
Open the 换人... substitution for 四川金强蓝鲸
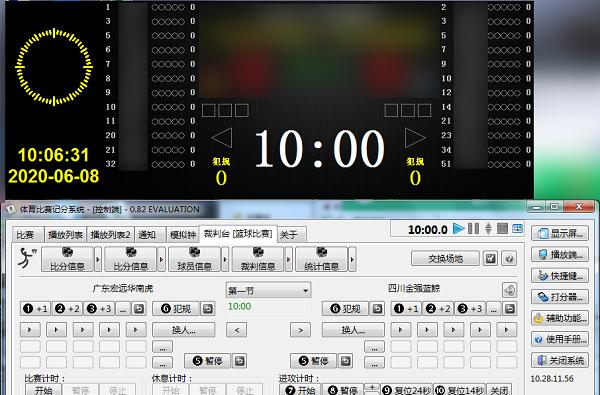pyautogui.click(x=353, y=330)
